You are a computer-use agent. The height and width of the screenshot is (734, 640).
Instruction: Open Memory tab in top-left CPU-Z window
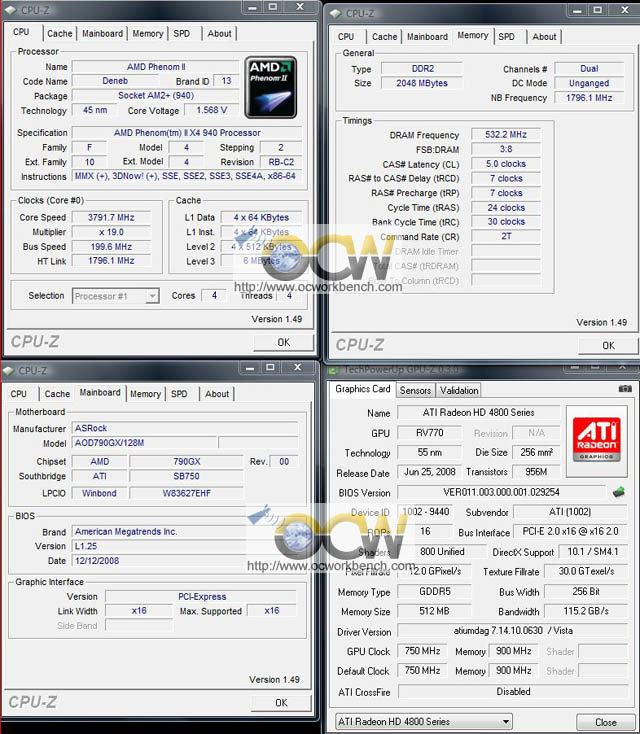pos(148,34)
